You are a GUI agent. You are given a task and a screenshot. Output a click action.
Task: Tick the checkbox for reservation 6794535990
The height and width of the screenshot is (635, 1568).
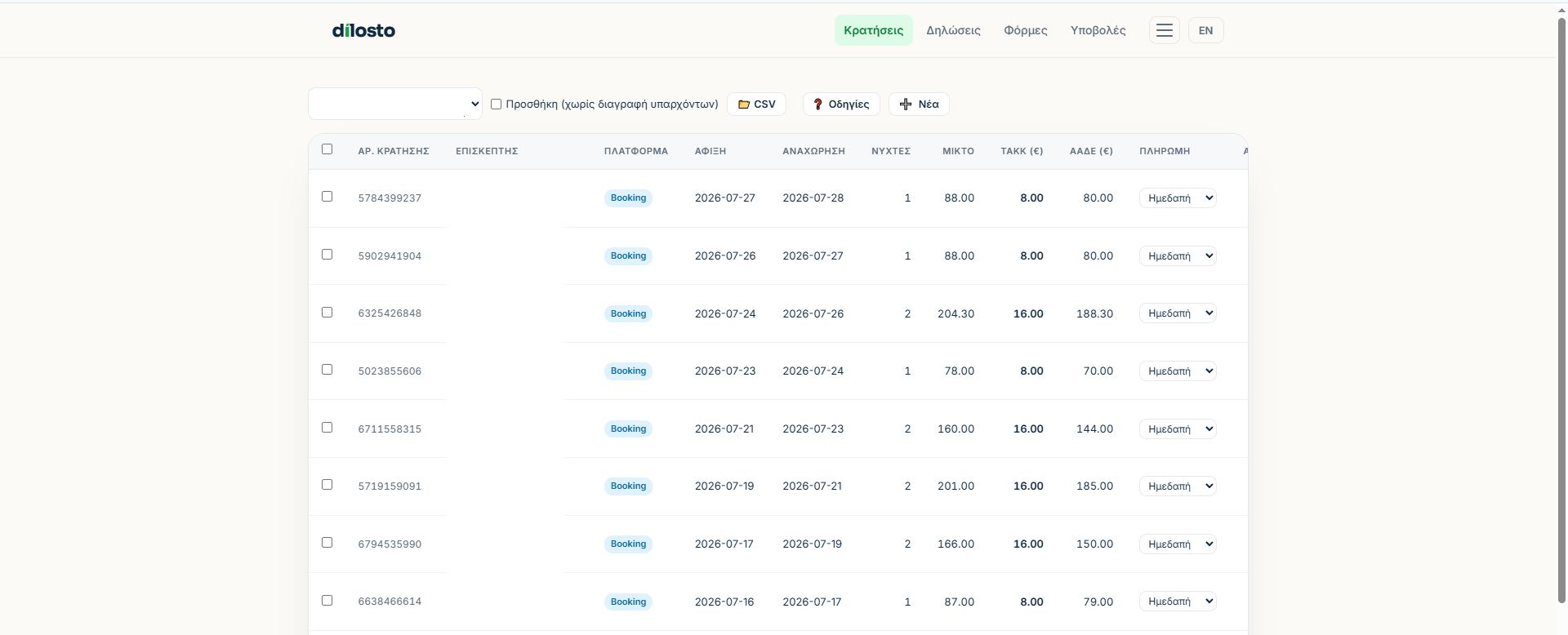(327, 543)
